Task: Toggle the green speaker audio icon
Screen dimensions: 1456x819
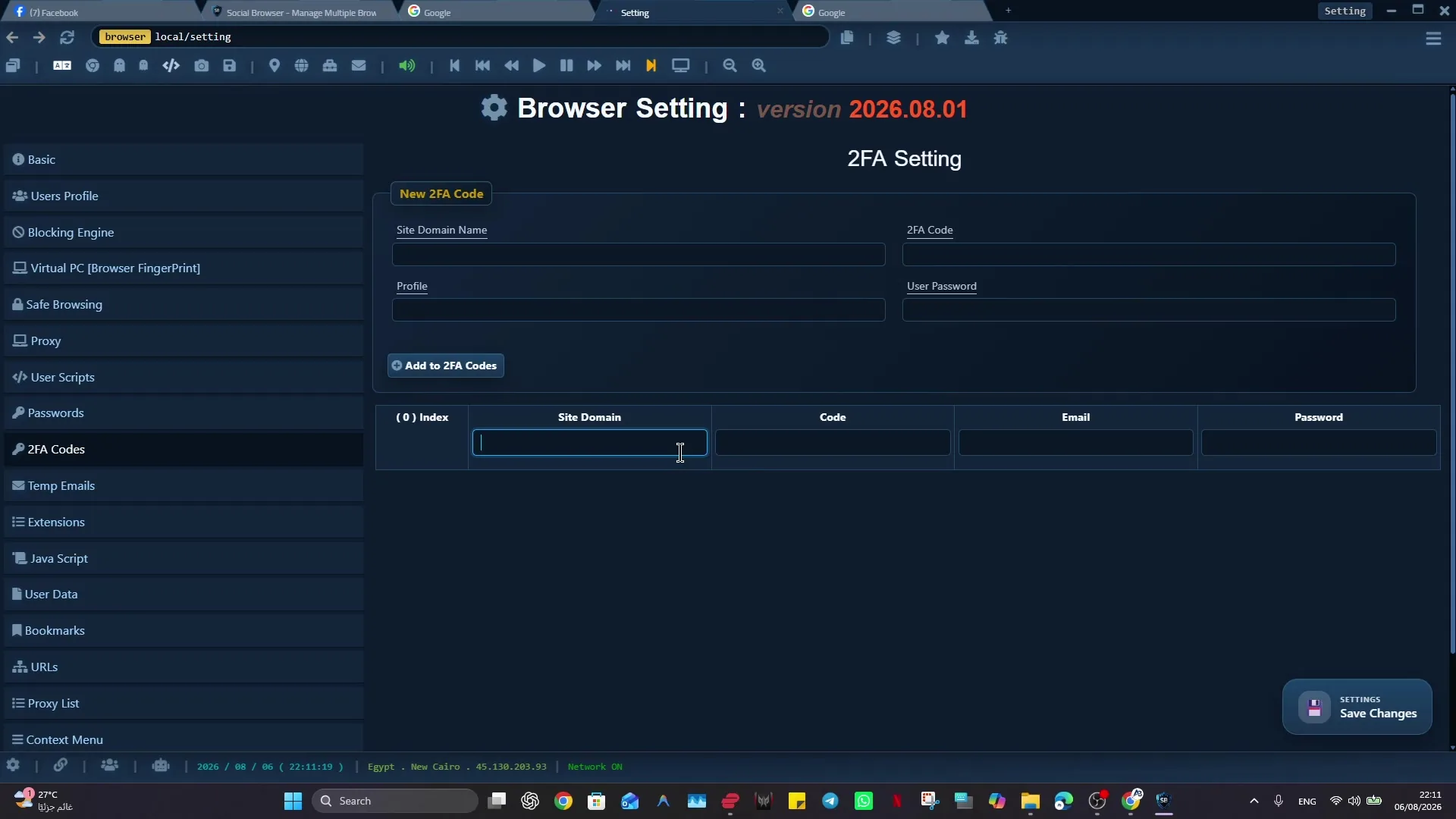Action: pos(407,66)
